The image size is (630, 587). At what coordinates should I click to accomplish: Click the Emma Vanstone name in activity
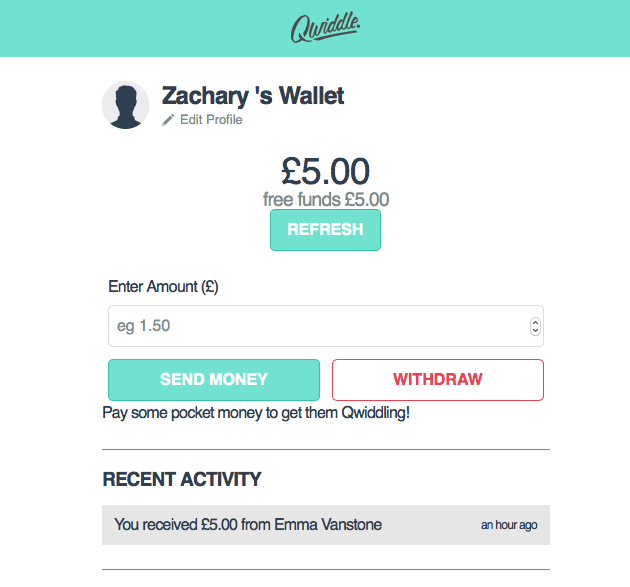(x=328, y=524)
